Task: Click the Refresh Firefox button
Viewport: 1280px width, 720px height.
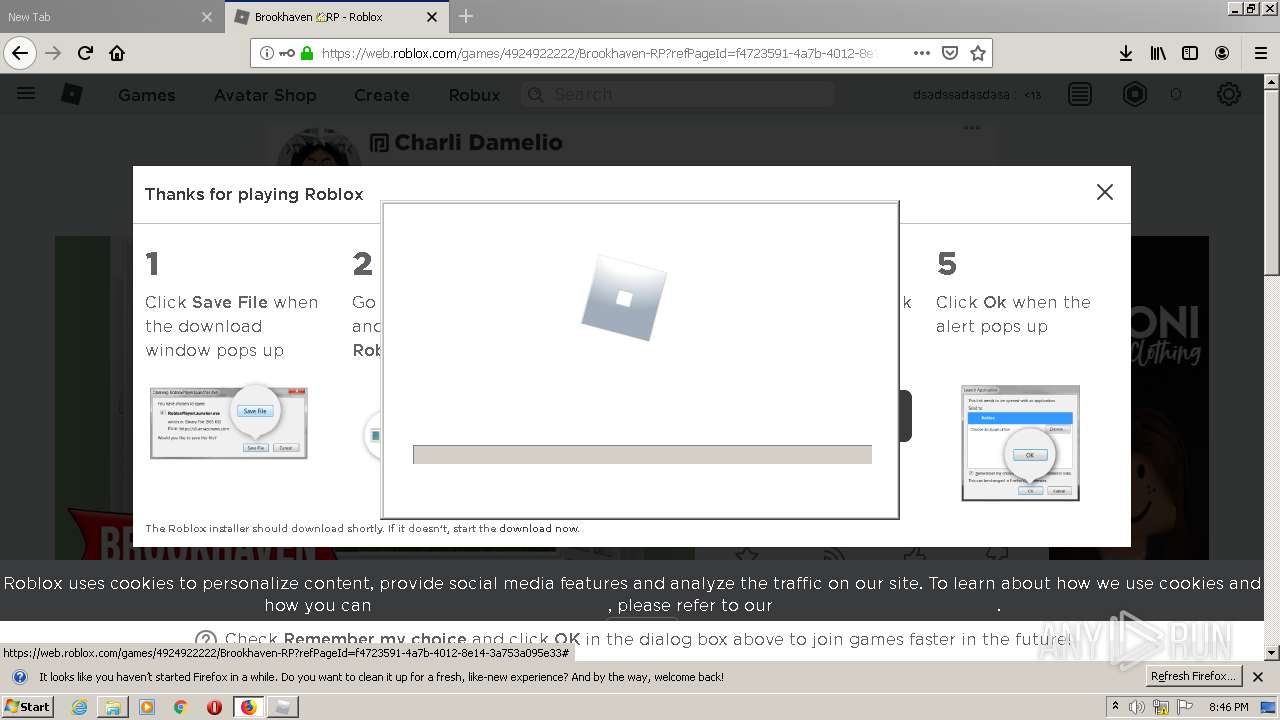Action: [x=1193, y=677]
